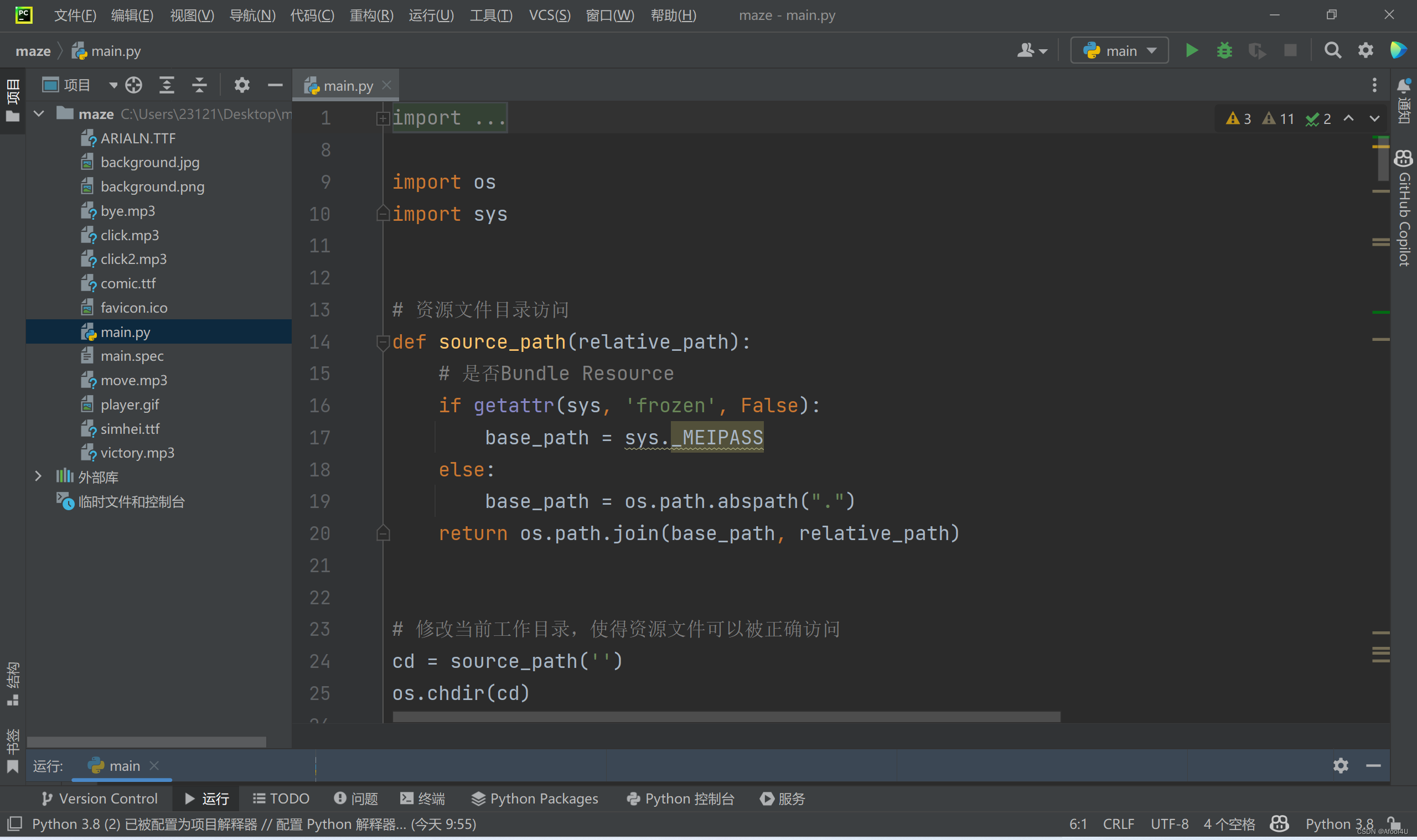Fold the source_path function definition
The height and width of the screenshot is (840, 1417).
coord(382,342)
